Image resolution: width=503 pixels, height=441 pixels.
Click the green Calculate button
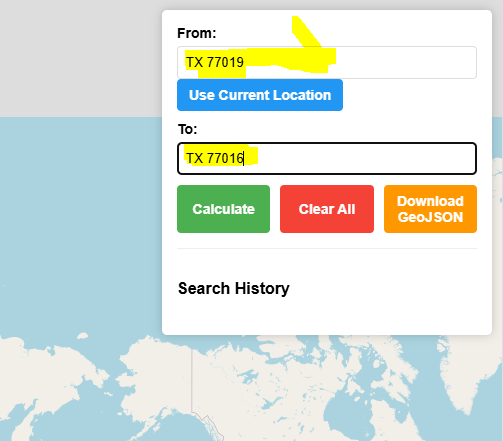tap(223, 209)
